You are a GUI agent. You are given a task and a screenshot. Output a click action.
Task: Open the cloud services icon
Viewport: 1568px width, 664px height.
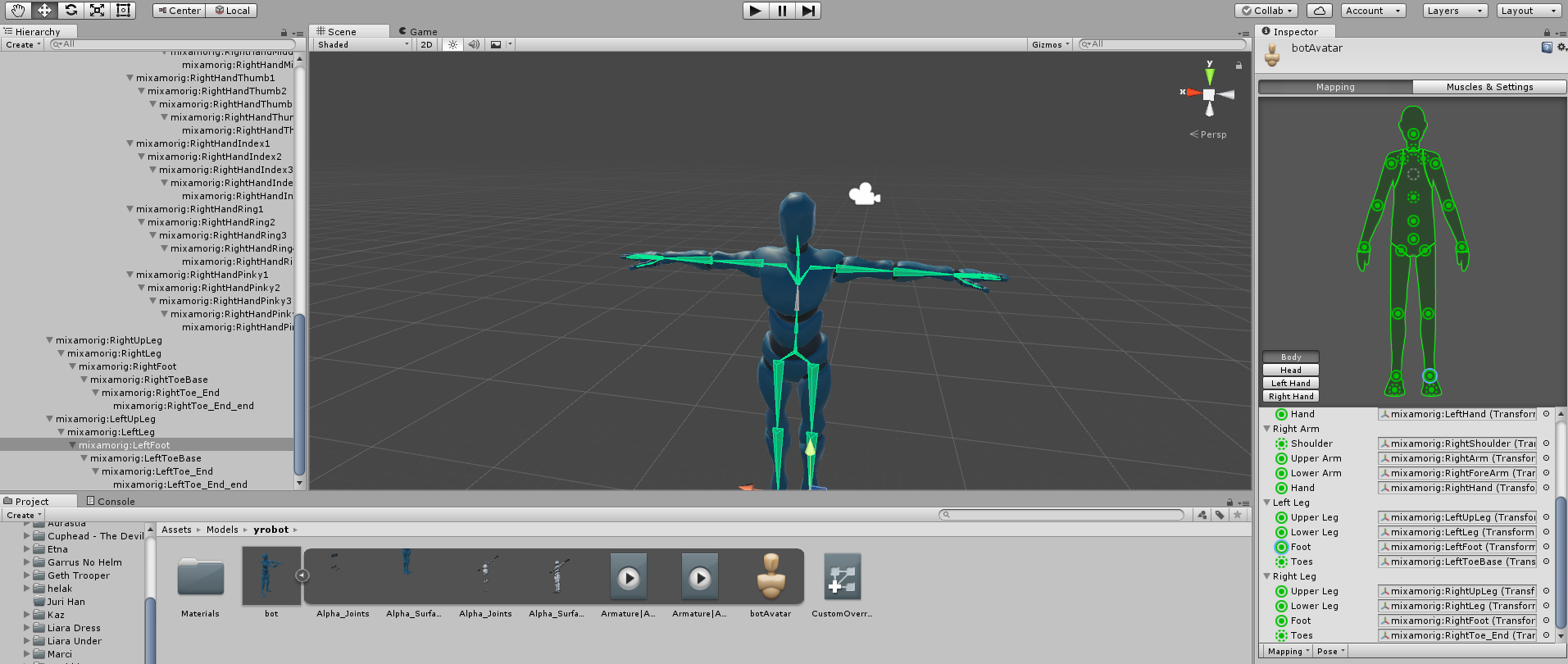(x=1319, y=11)
